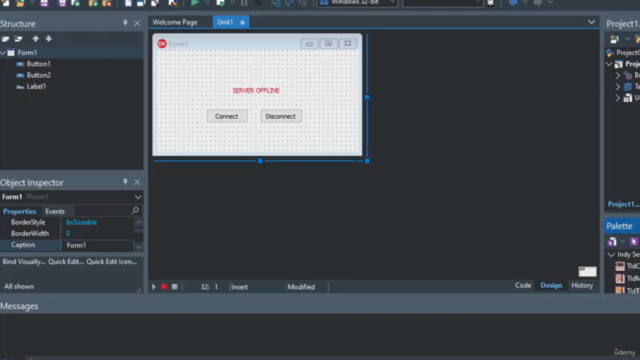This screenshot has width=640, height=360.
Task: Select the SERVER OFFLINE label on form
Action: click(x=256, y=91)
